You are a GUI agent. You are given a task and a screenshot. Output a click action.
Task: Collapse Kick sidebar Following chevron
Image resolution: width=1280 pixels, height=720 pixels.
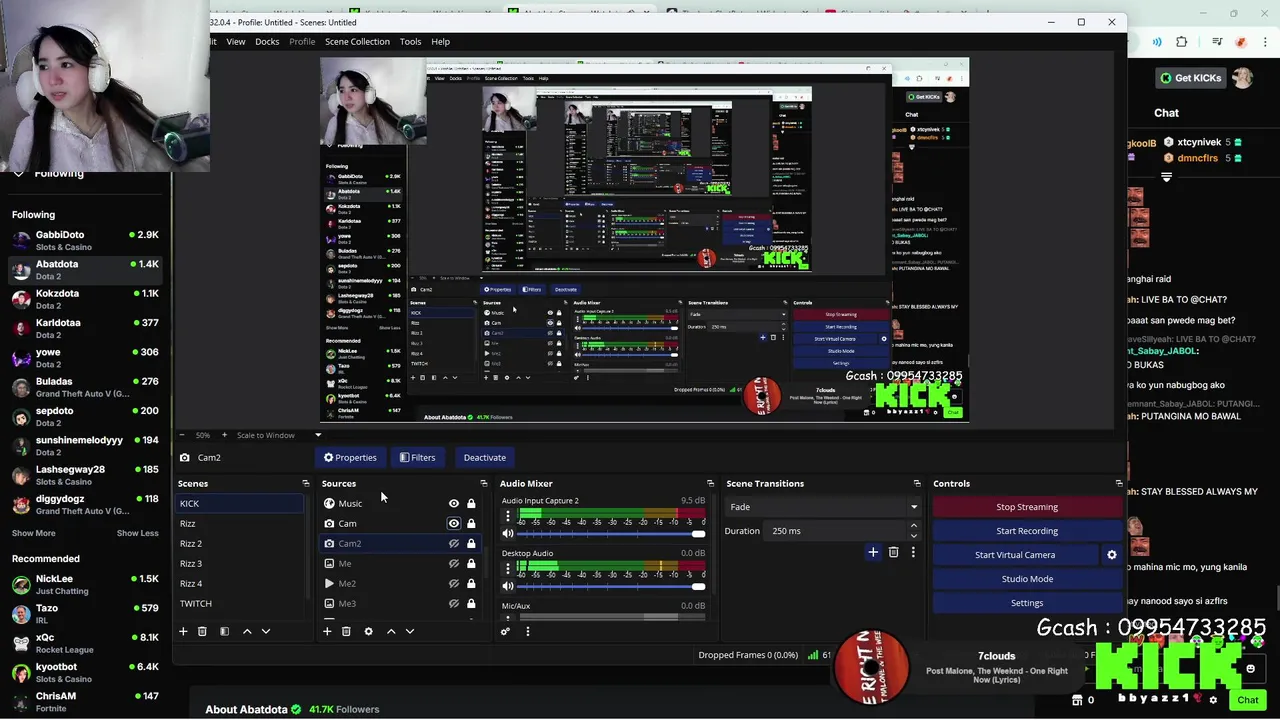tap(18, 173)
